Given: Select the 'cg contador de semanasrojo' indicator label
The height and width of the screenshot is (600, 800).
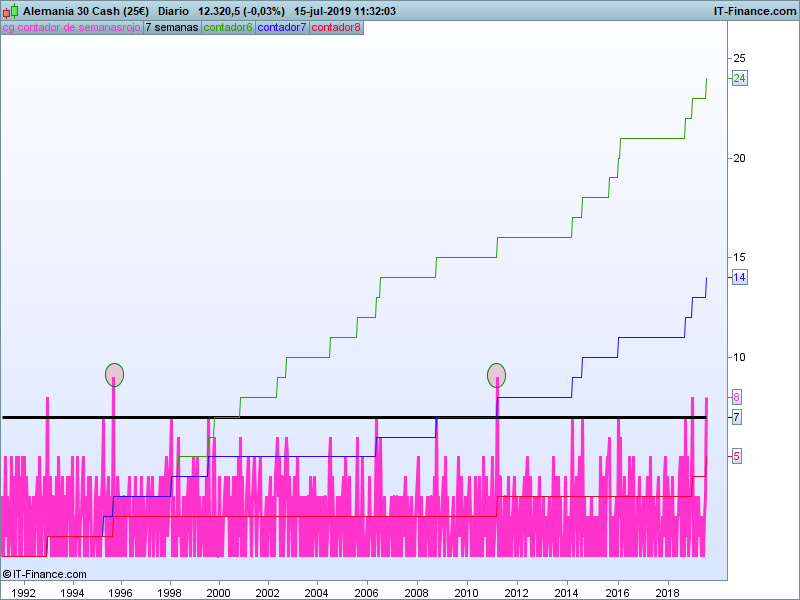Looking at the screenshot, I should [72, 27].
